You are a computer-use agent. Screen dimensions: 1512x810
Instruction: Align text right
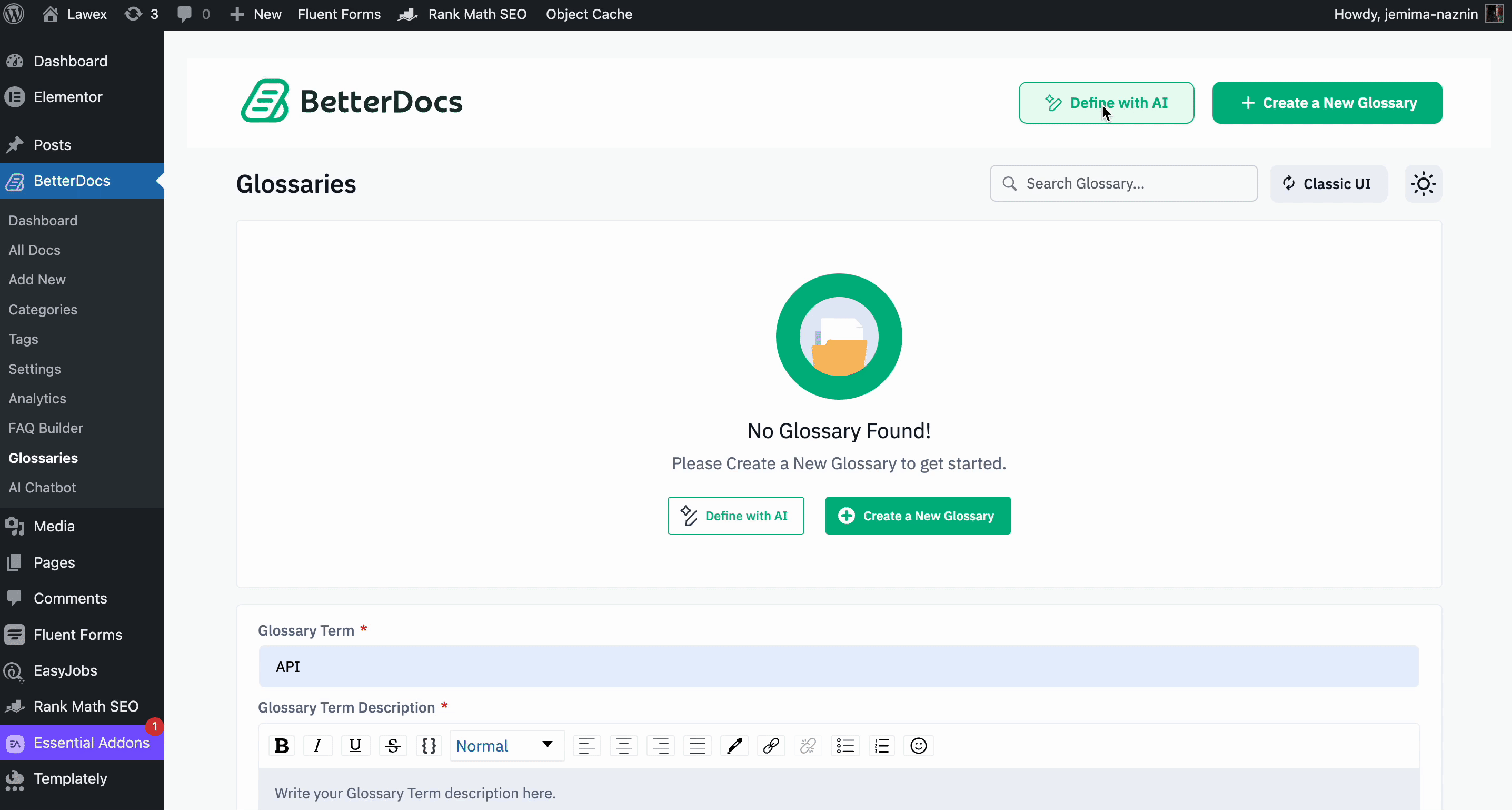660,746
